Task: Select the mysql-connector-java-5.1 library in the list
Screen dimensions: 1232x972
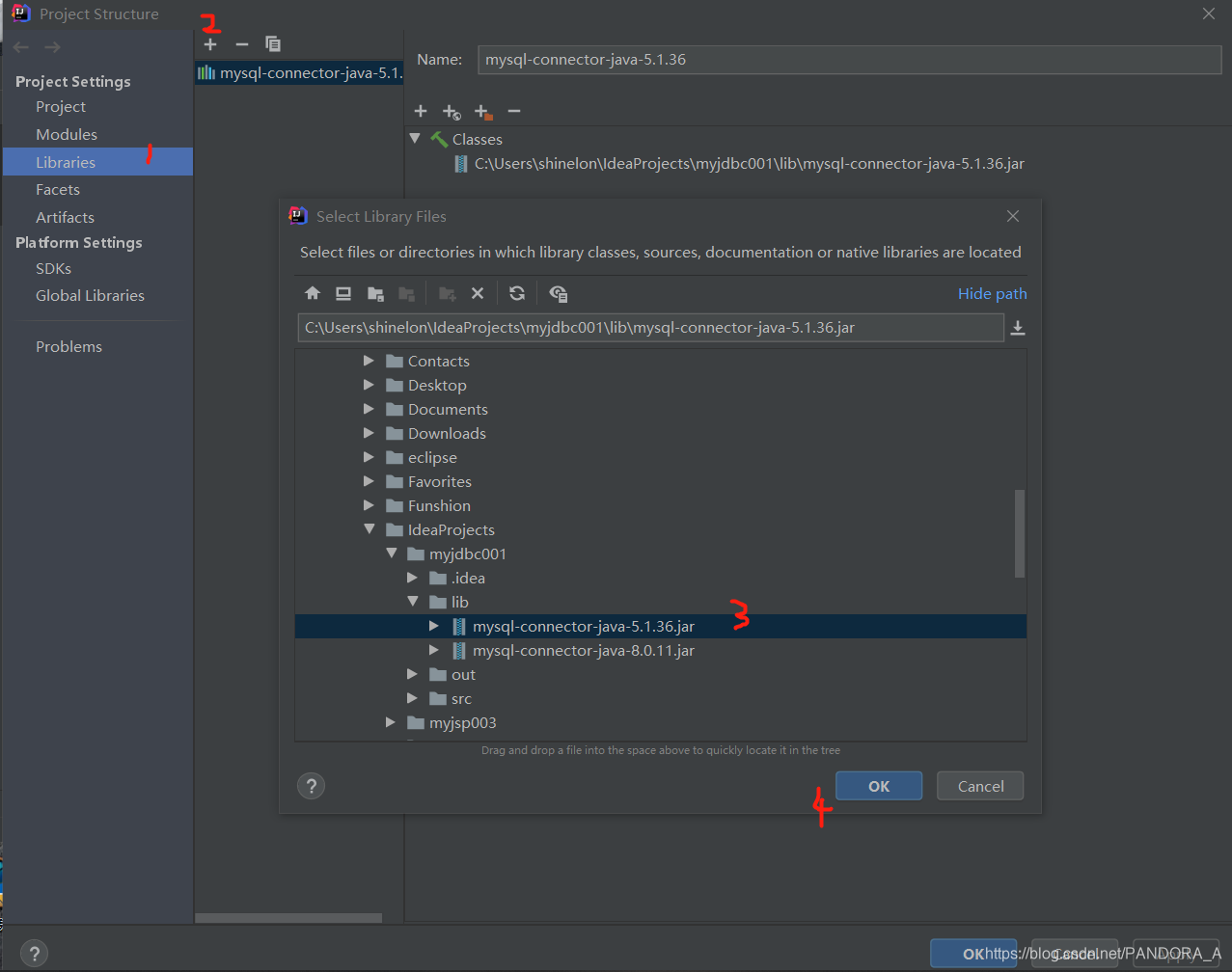Action: (x=299, y=72)
